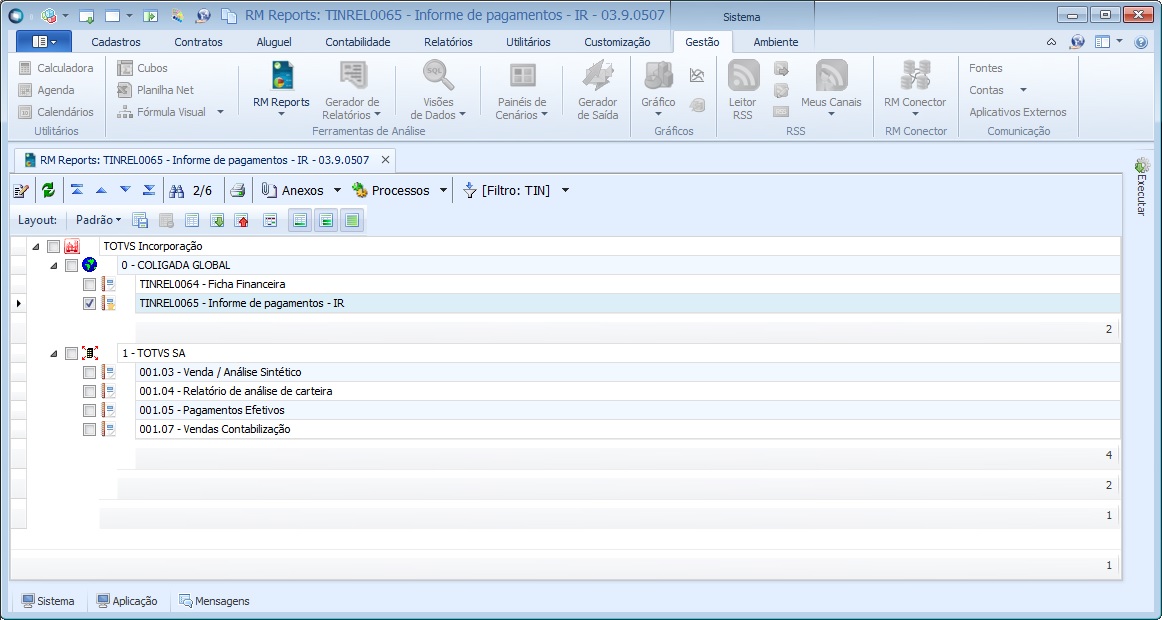Close the RM Reports document tab
This screenshot has width=1162, height=620.
pos(385,159)
